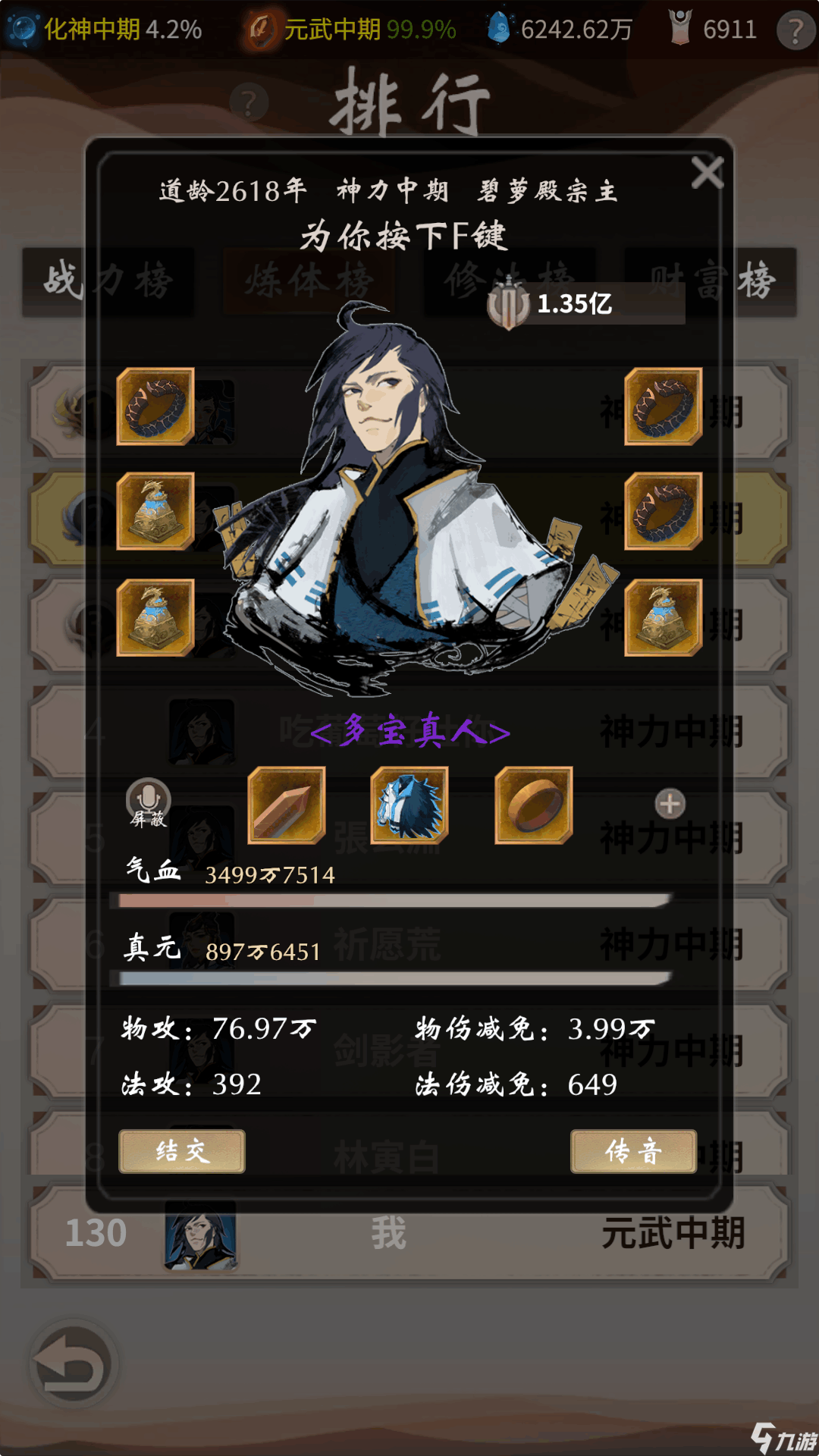
Task: Select my rank 130 avatar row
Action: coord(409,1233)
